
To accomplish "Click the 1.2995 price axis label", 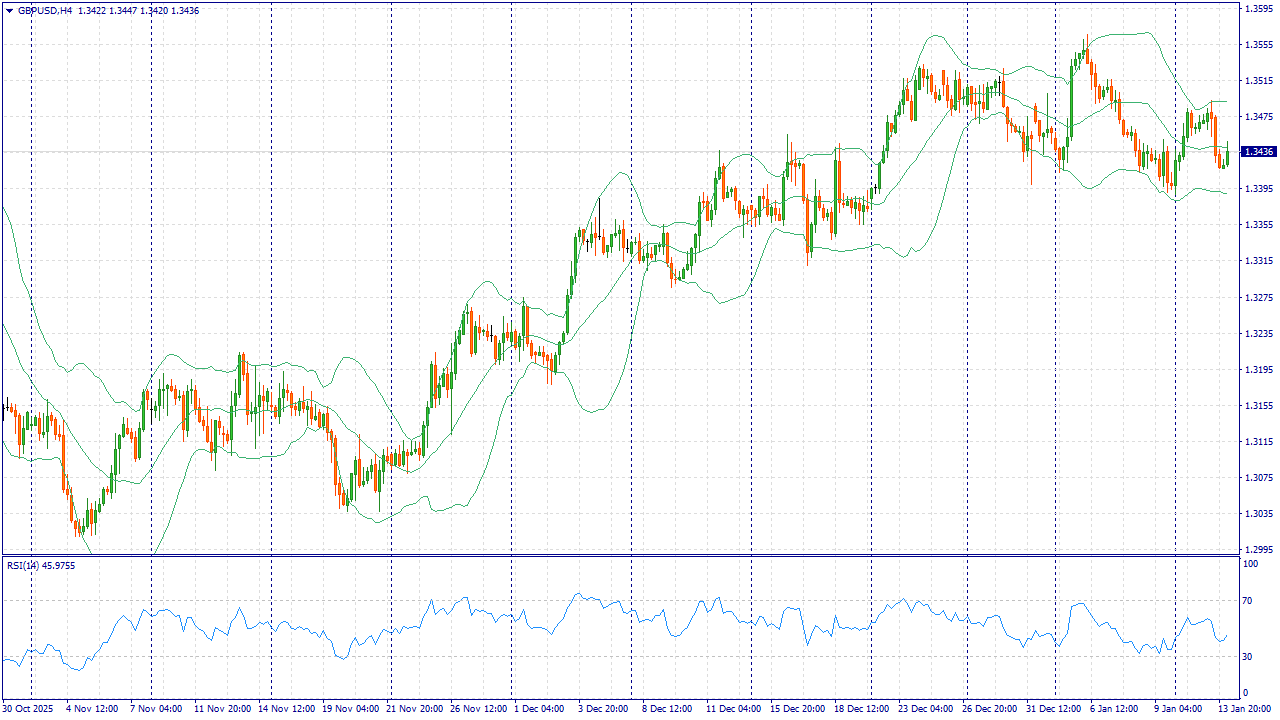I will click(1257, 550).
